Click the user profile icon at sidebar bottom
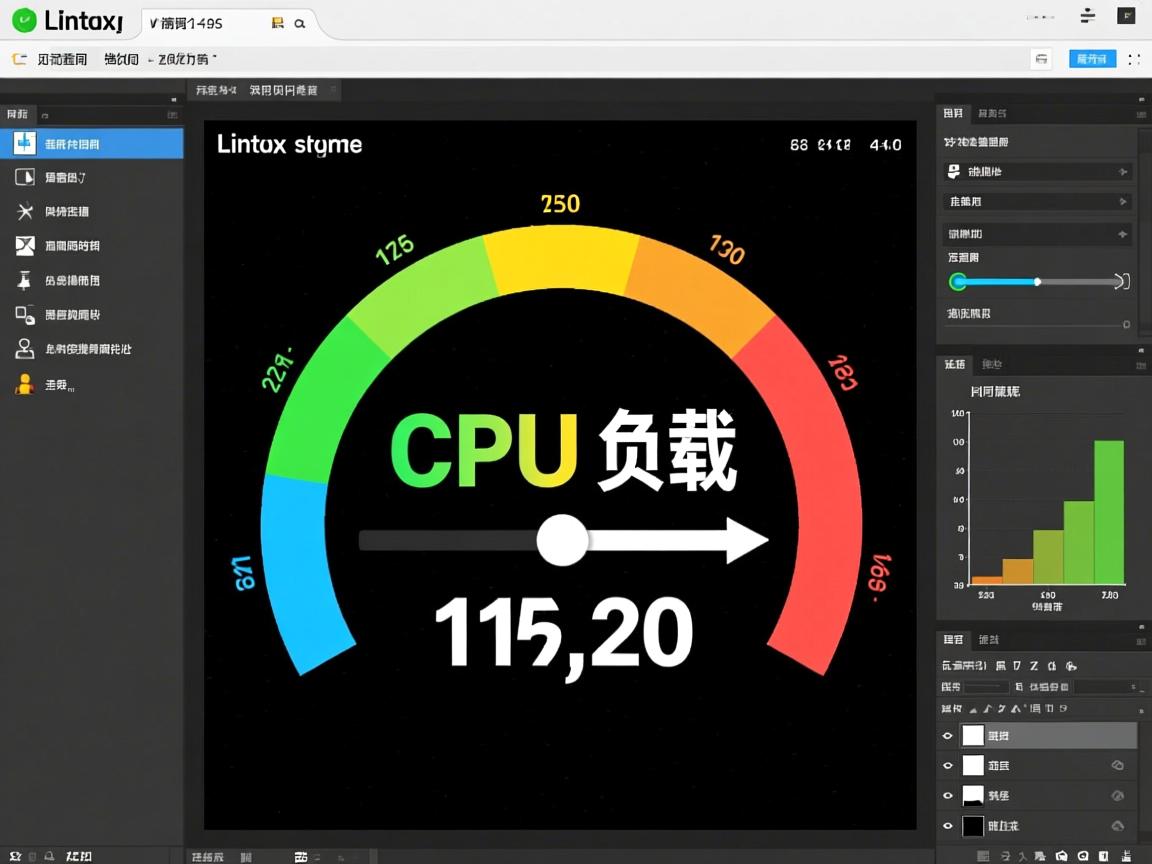Image resolution: width=1152 pixels, height=864 pixels. pos(26,348)
